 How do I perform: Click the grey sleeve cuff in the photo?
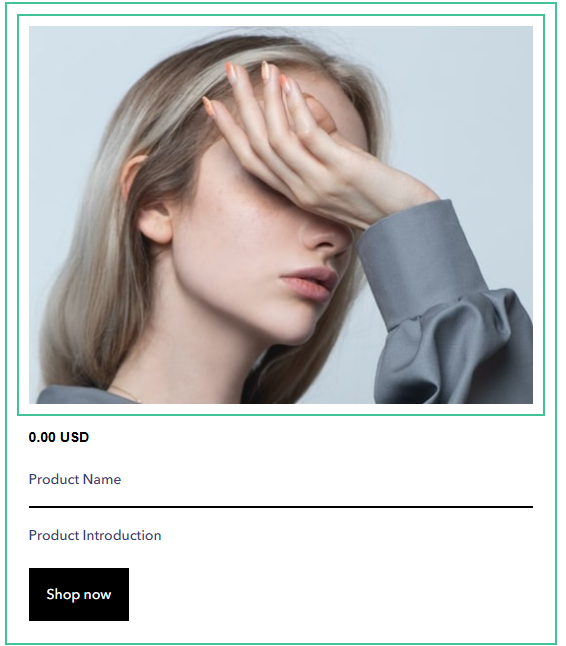[x=420, y=264]
